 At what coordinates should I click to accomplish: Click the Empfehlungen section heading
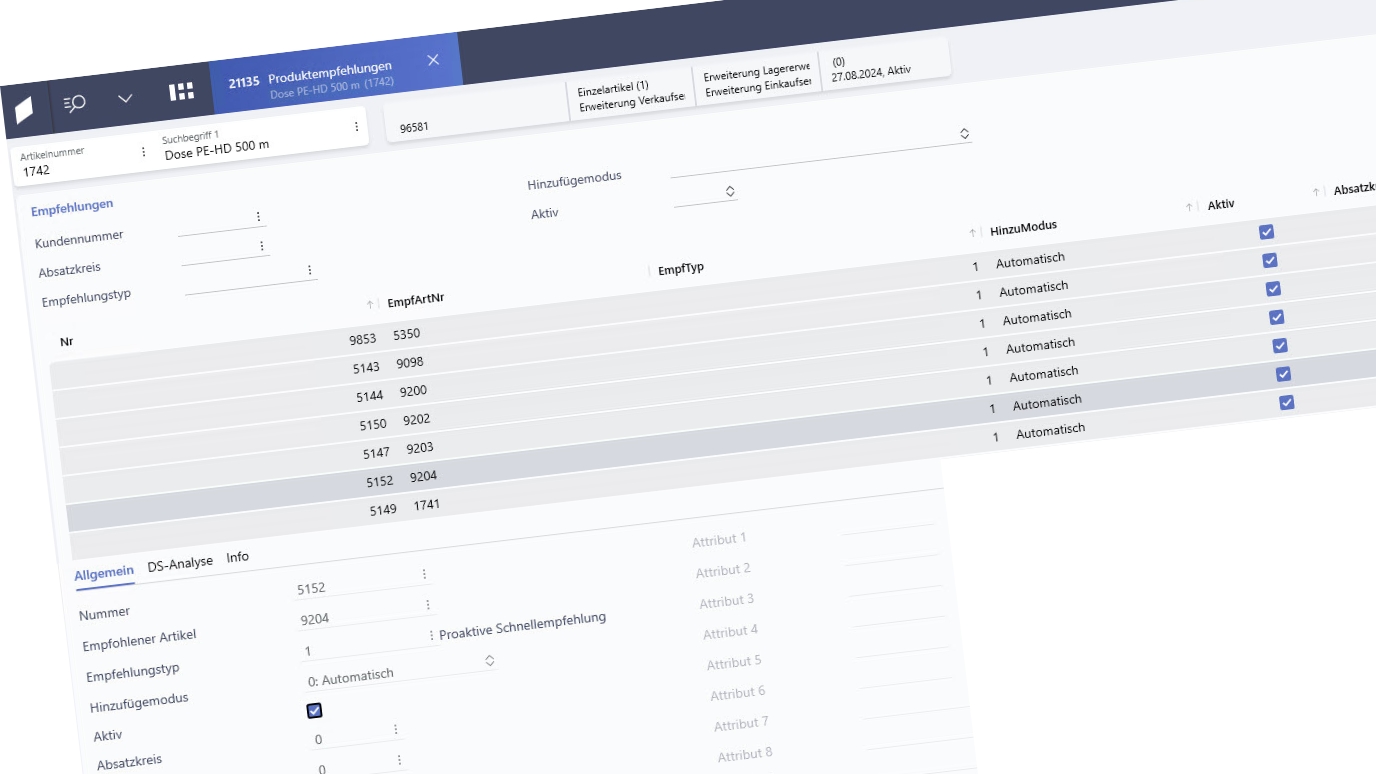[72, 208]
